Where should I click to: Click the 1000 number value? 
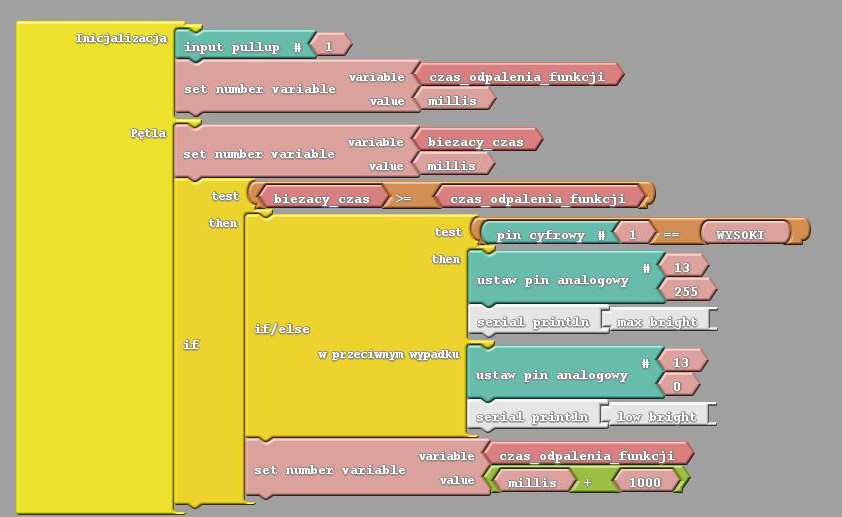[645, 481]
